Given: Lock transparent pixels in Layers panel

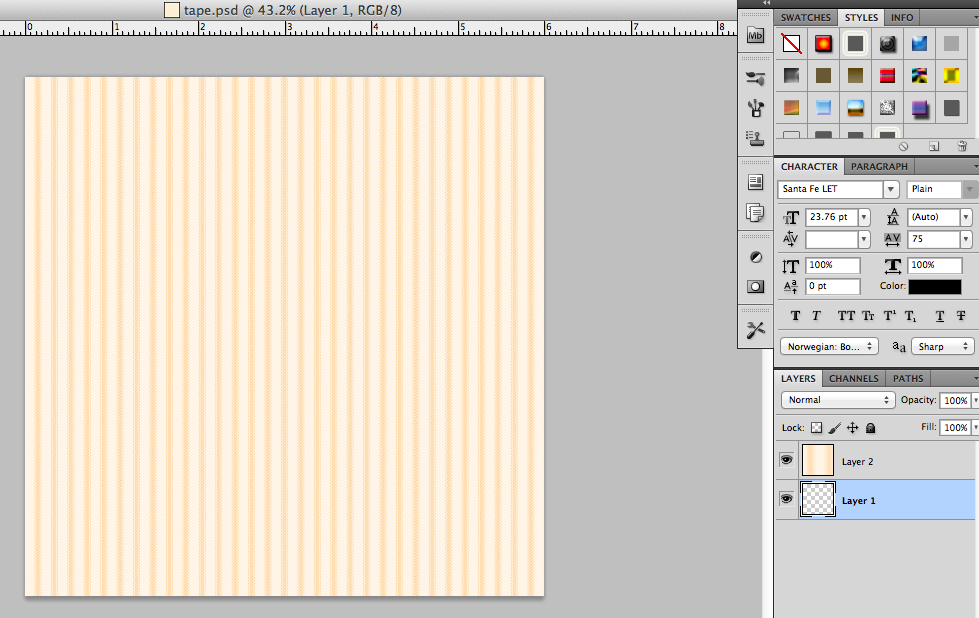Looking at the screenshot, I should (816, 427).
